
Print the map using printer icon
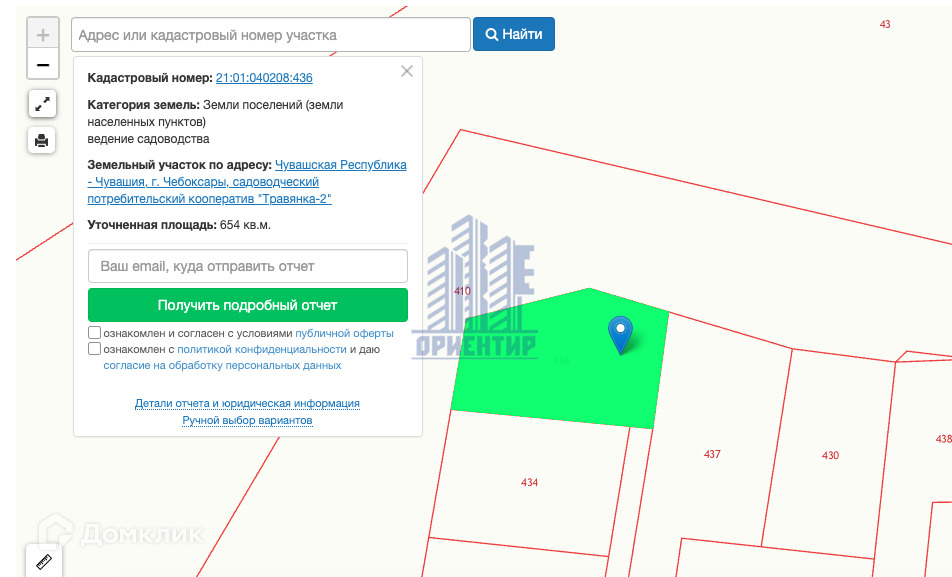pyautogui.click(x=42, y=140)
